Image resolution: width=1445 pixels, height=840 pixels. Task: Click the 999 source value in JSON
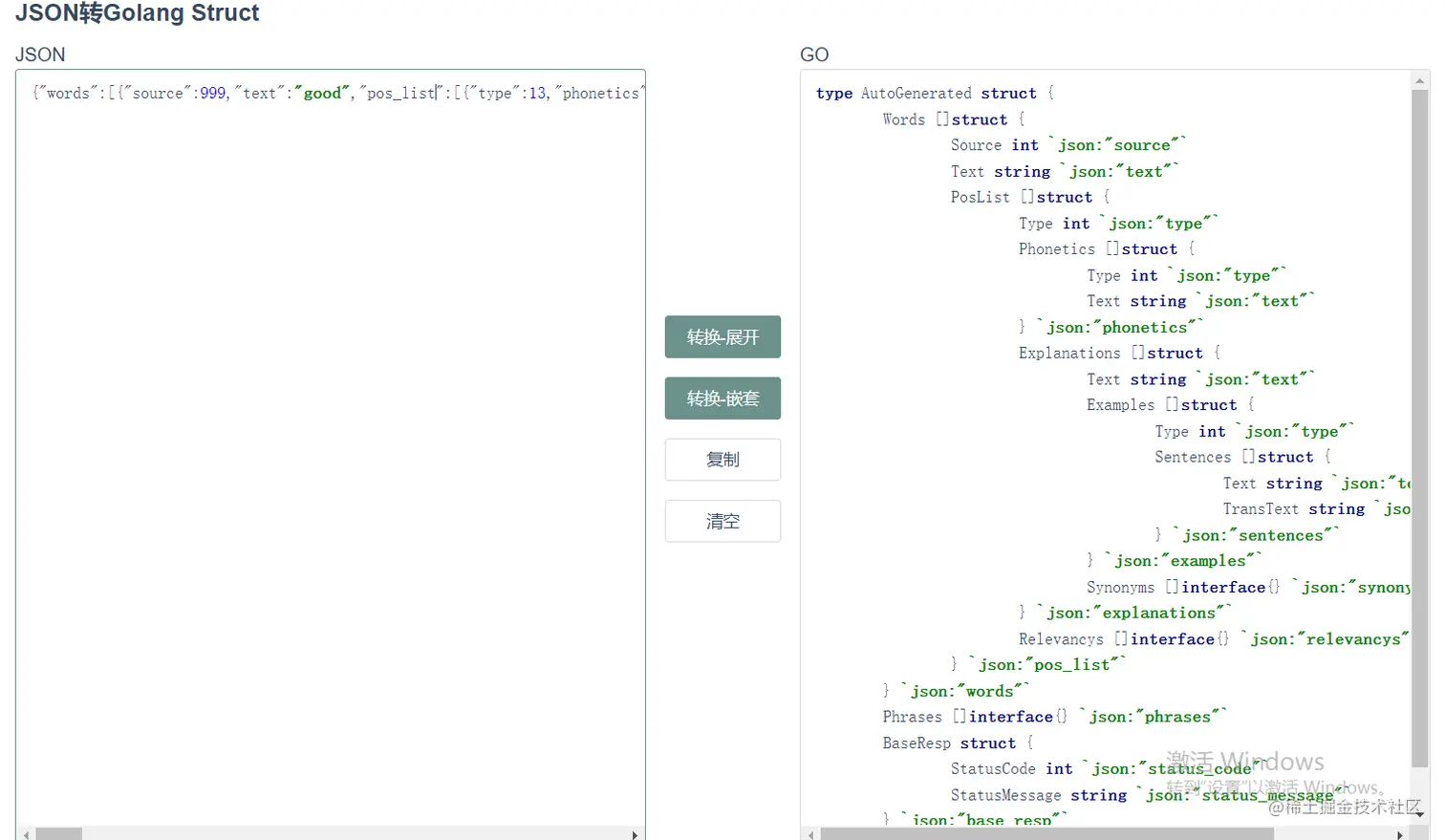[213, 93]
